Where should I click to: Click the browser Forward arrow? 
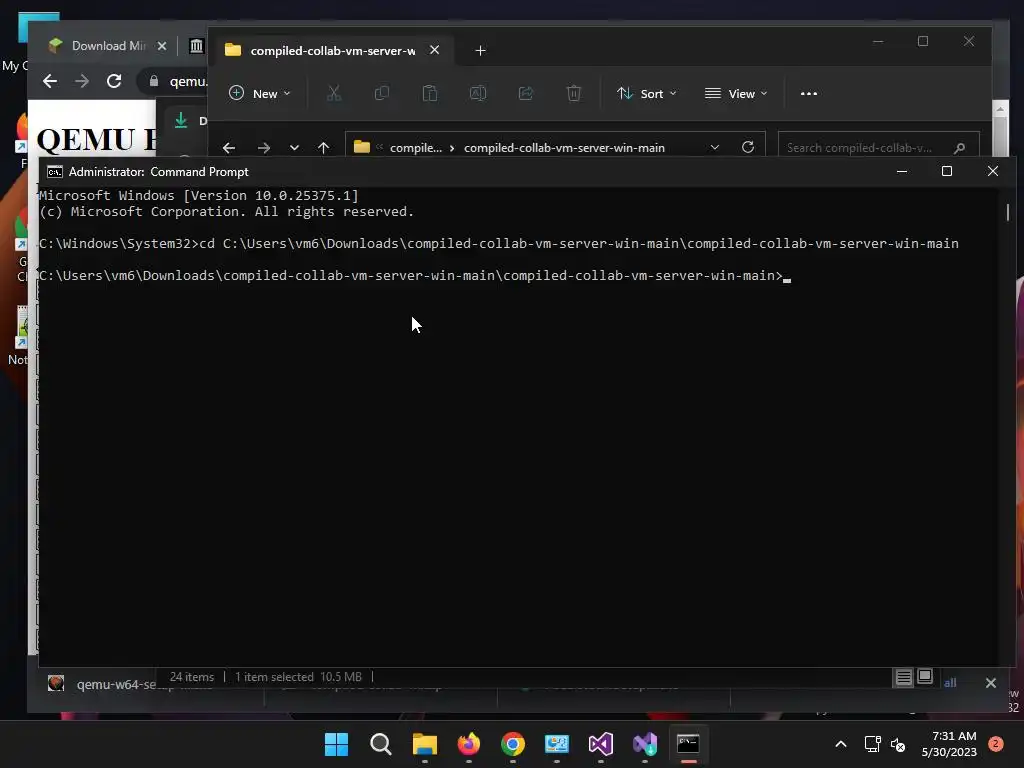(x=82, y=81)
